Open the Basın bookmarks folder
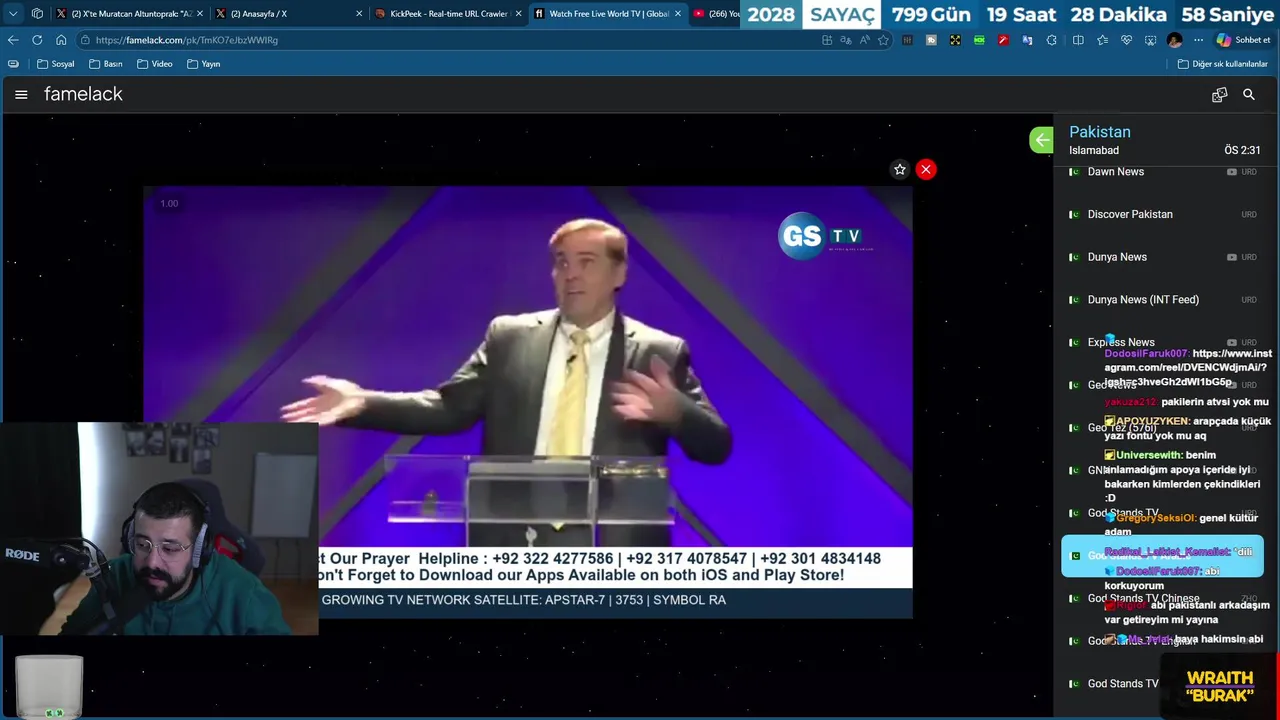The width and height of the screenshot is (1280, 720). click(105, 64)
